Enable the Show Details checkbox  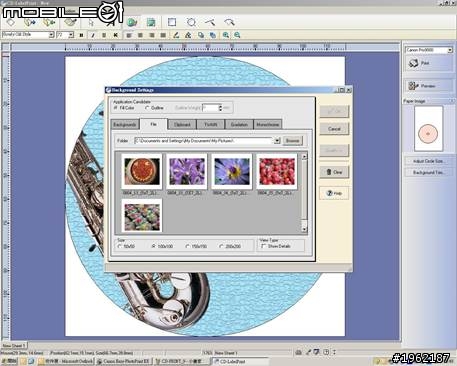click(x=263, y=246)
